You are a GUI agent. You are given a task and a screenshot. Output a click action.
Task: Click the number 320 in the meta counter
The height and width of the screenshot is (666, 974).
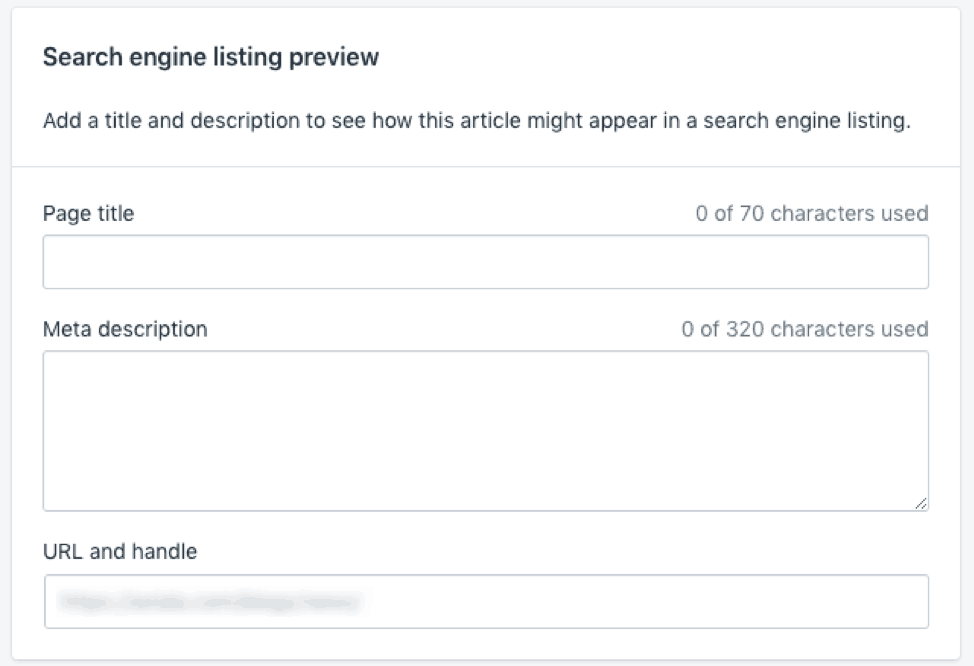point(745,329)
